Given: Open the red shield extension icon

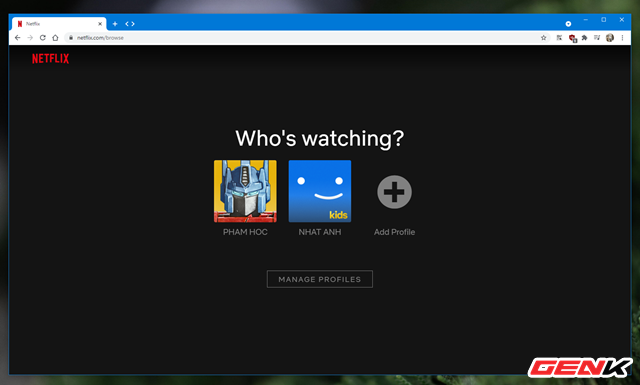Looking at the screenshot, I should click(572, 38).
